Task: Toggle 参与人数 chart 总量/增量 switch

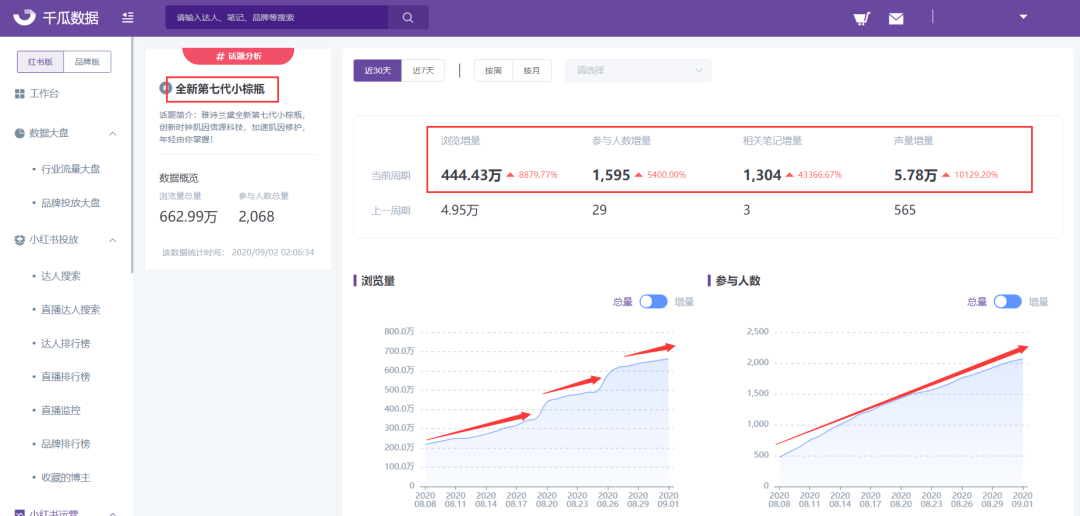Action: tap(1008, 302)
